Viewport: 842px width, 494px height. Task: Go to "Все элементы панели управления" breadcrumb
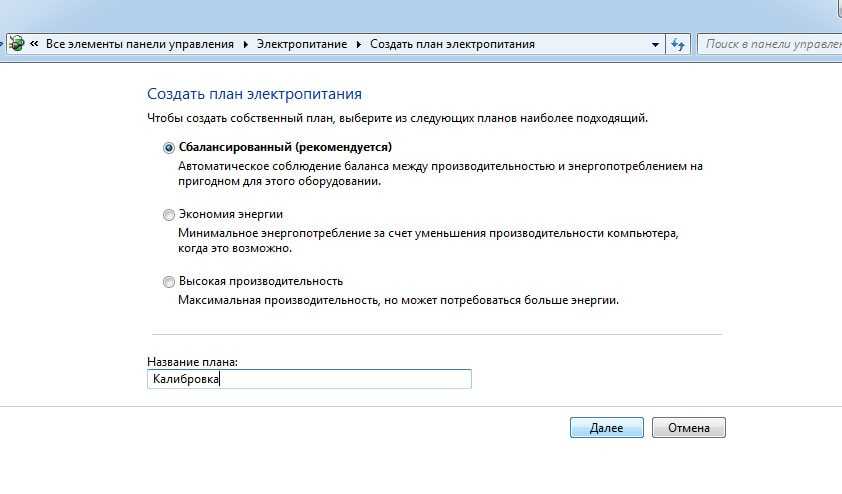click(x=138, y=45)
